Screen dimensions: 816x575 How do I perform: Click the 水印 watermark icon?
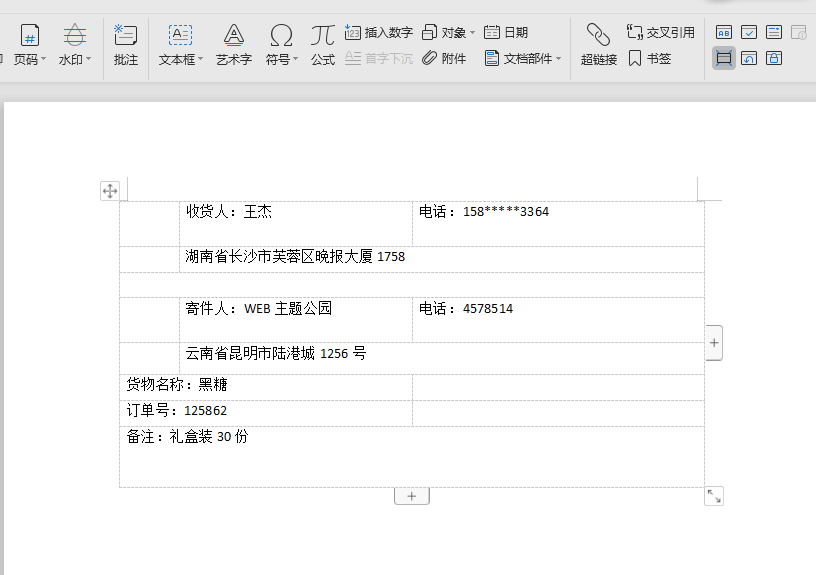pyautogui.click(x=74, y=35)
